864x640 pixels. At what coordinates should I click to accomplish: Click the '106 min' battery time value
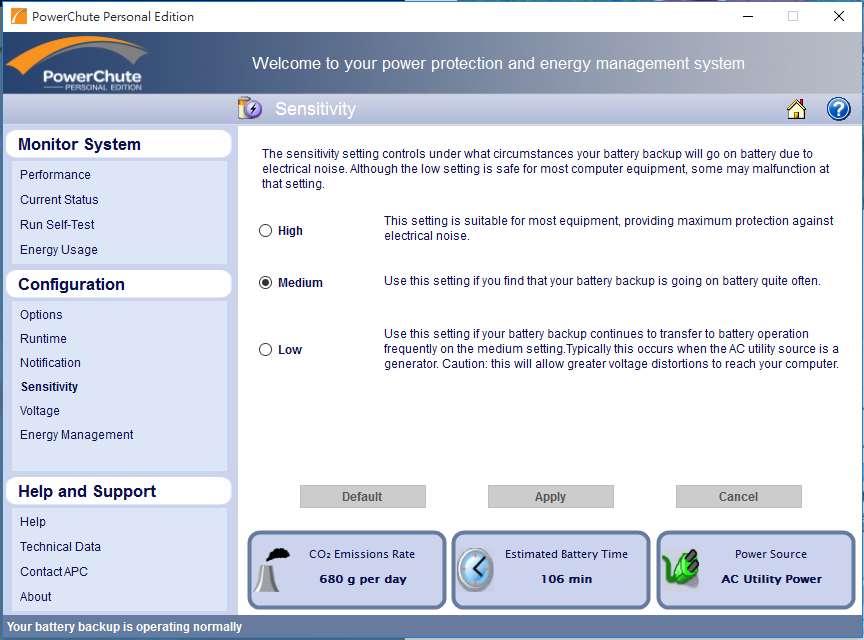pos(566,579)
